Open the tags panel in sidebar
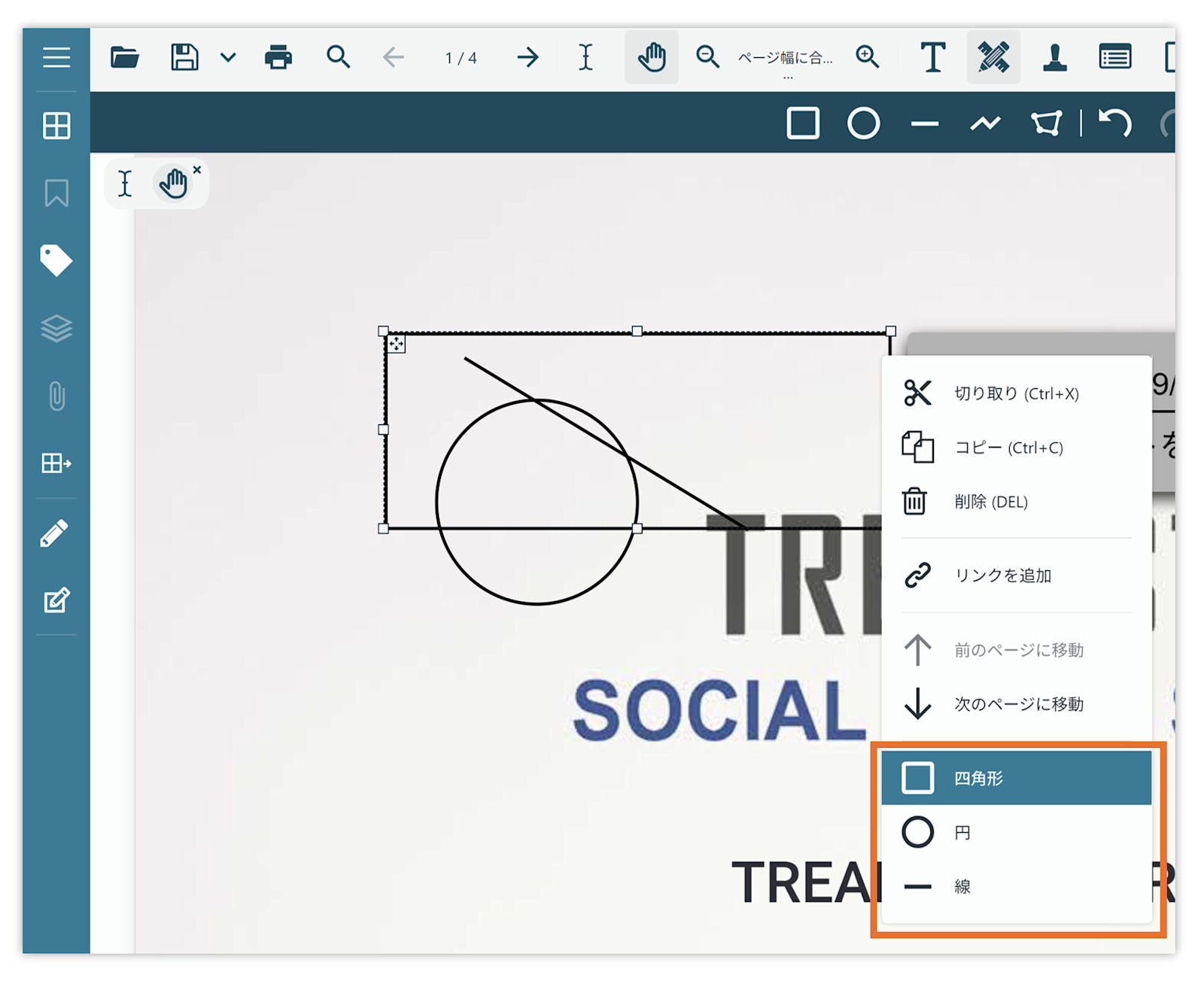 (56, 260)
